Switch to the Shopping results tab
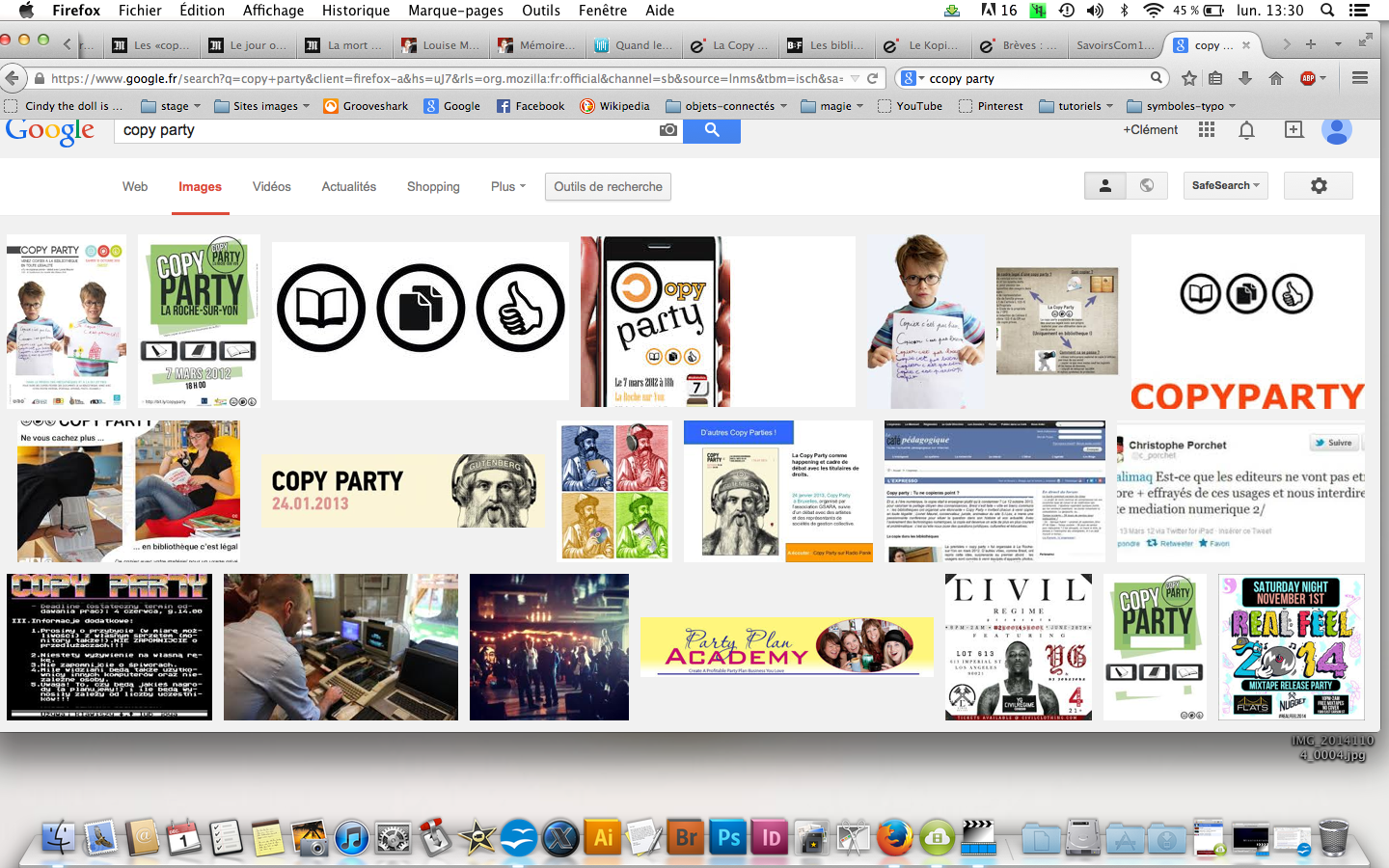This screenshot has height=868, width=1389. click(433, 186)
